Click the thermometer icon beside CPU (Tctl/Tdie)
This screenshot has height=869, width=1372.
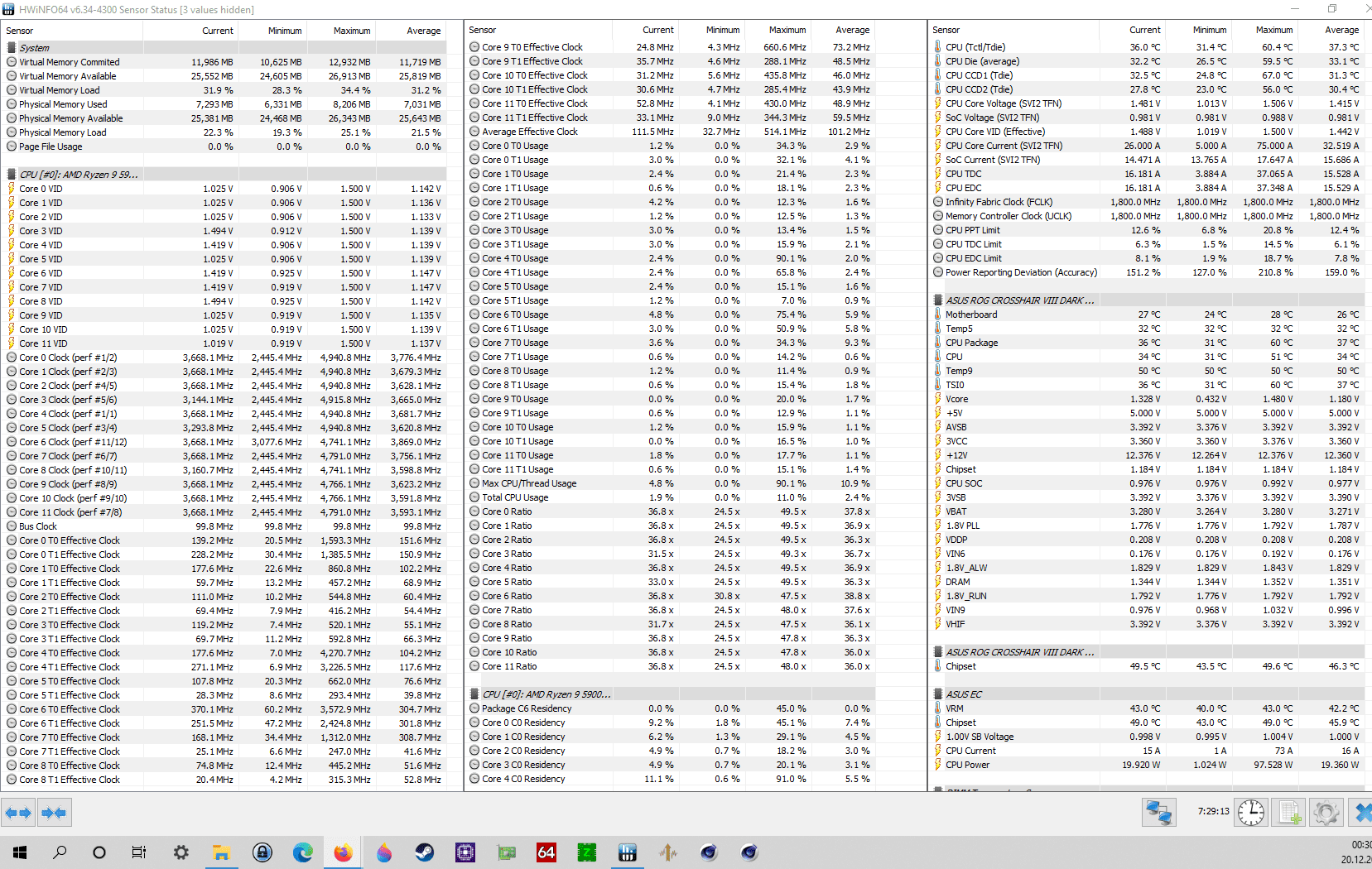click(938, 47)
